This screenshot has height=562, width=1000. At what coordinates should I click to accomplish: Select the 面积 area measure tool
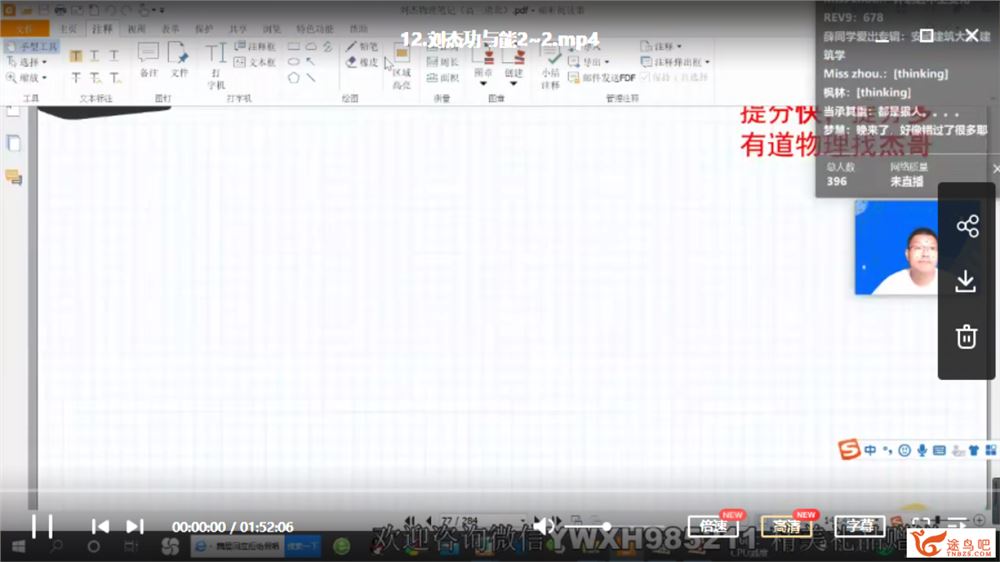click(x=442, y=78)
